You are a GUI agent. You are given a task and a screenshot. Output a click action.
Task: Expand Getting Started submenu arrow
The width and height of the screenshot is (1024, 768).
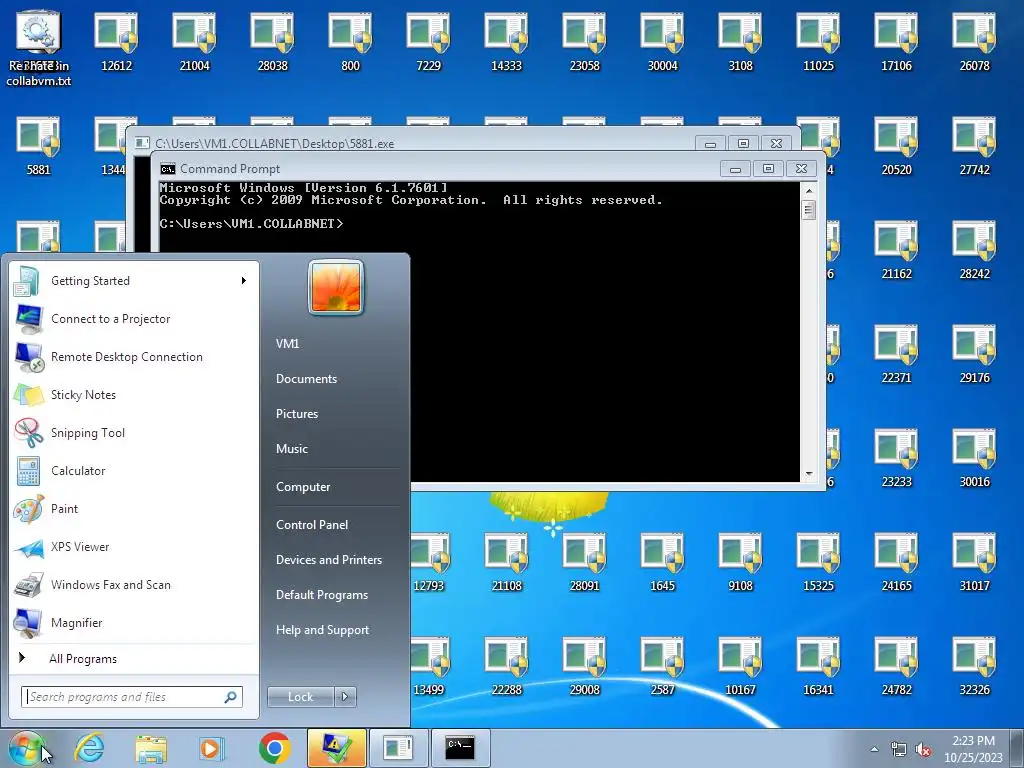pyautogui.click(x=244, y=281)
